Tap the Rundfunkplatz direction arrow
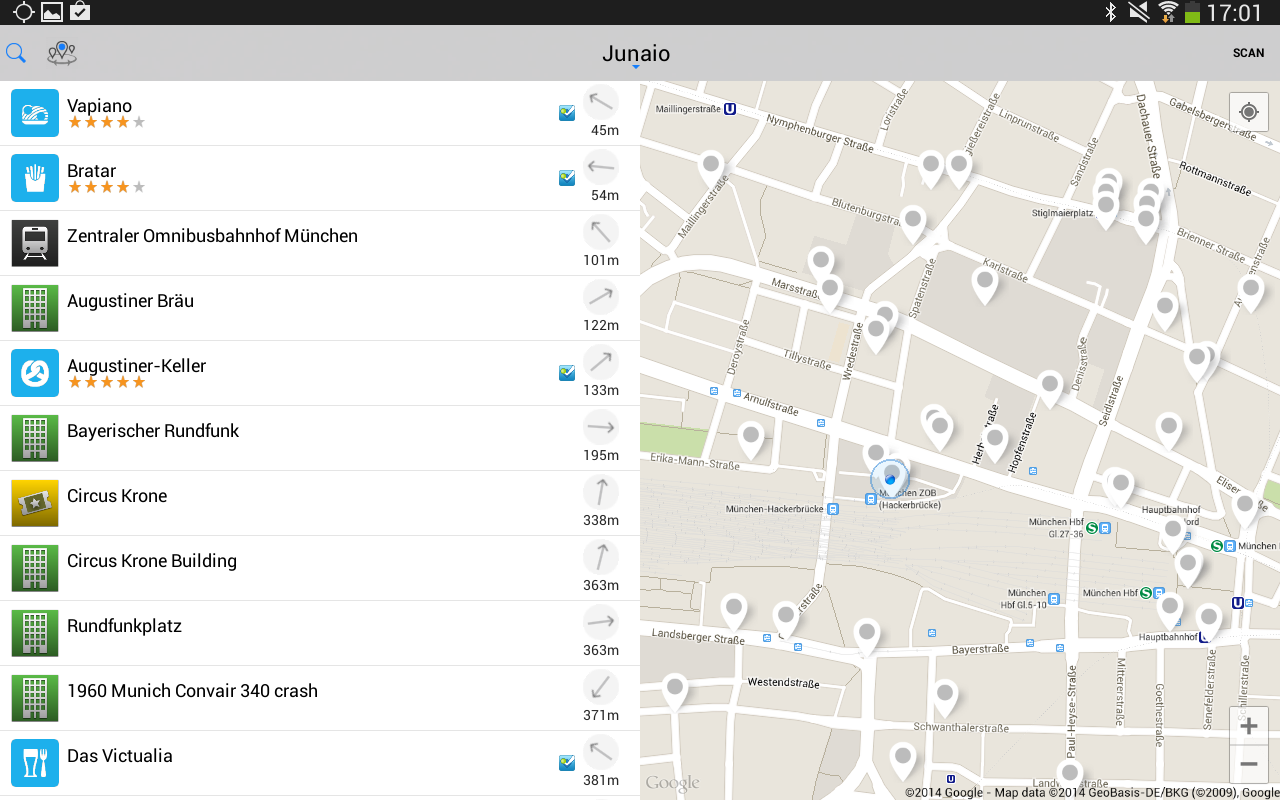The width and height of the screenshot is (1280, 800). 601,622
